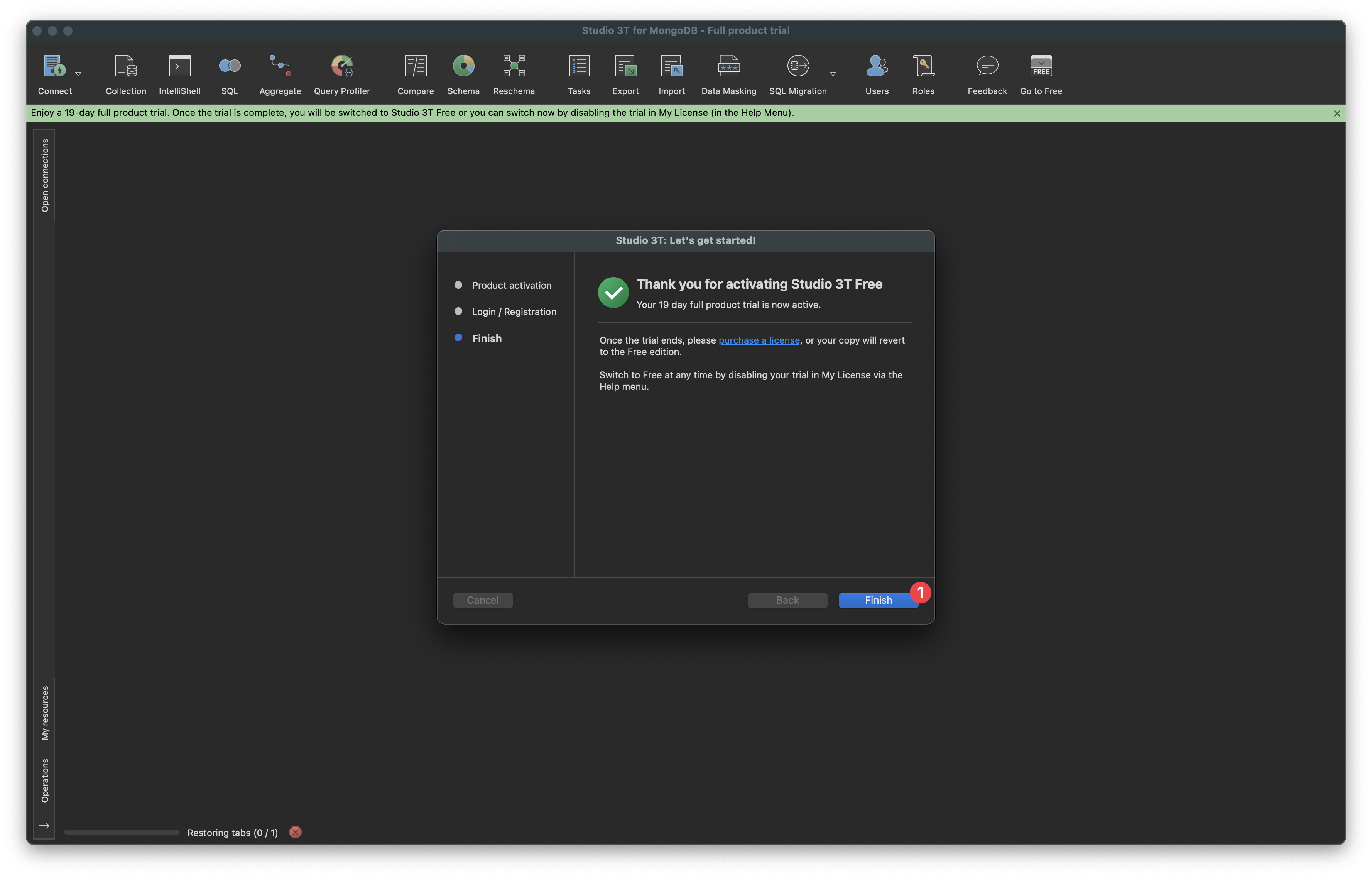This screenshot has height=877, width=1372.
Task: Expand the sidebar with arrow icon
Action: (x=44, y=825)
